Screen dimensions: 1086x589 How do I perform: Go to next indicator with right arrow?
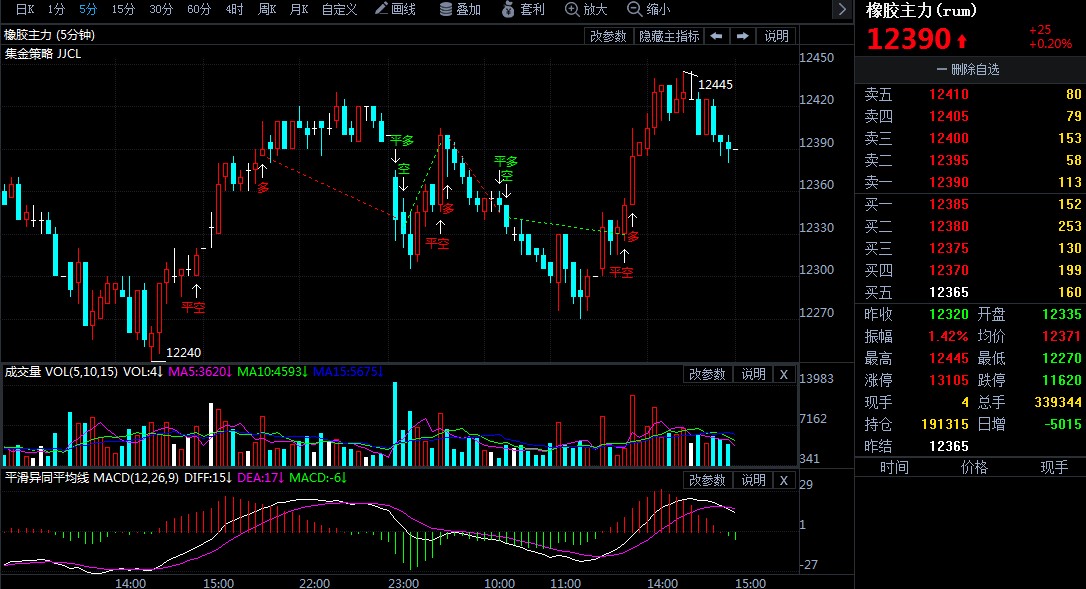[742, 36]
